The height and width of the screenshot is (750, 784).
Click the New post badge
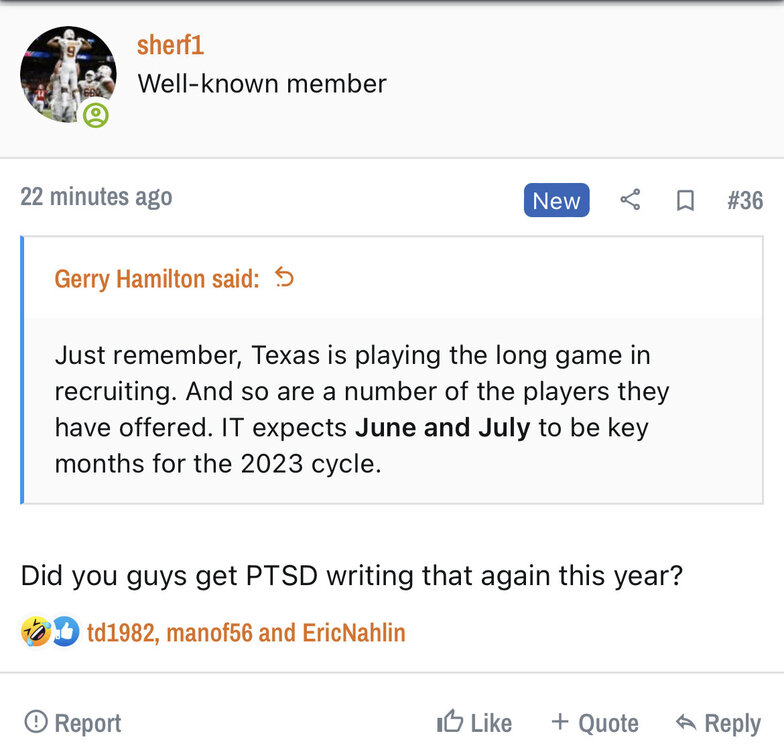[556, 200]
